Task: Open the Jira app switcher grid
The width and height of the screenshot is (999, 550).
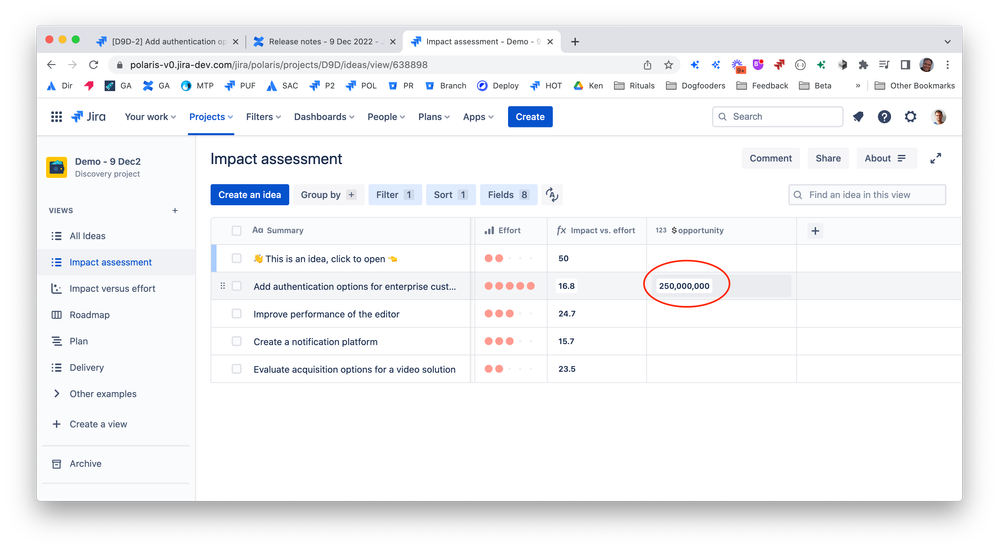Action: coord(56,117)
